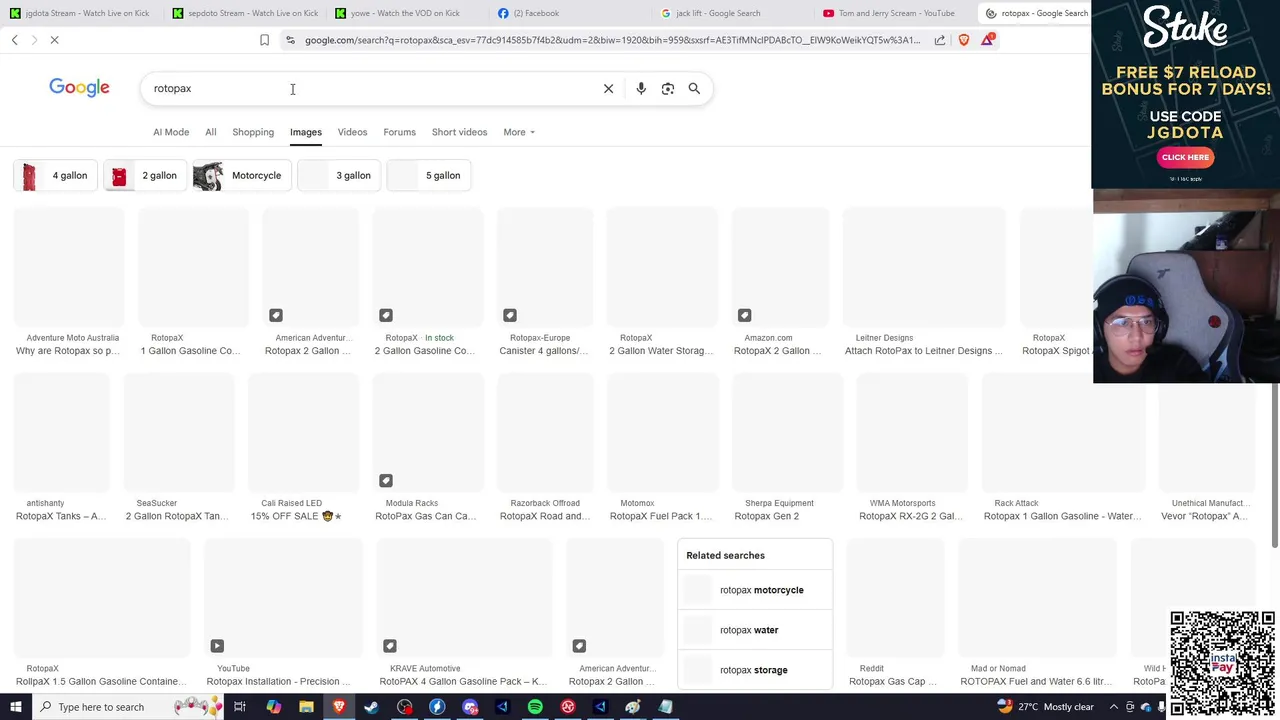Share this page from the address bar
This screenshot has width=1280, height=720.
tap(940, 40)
